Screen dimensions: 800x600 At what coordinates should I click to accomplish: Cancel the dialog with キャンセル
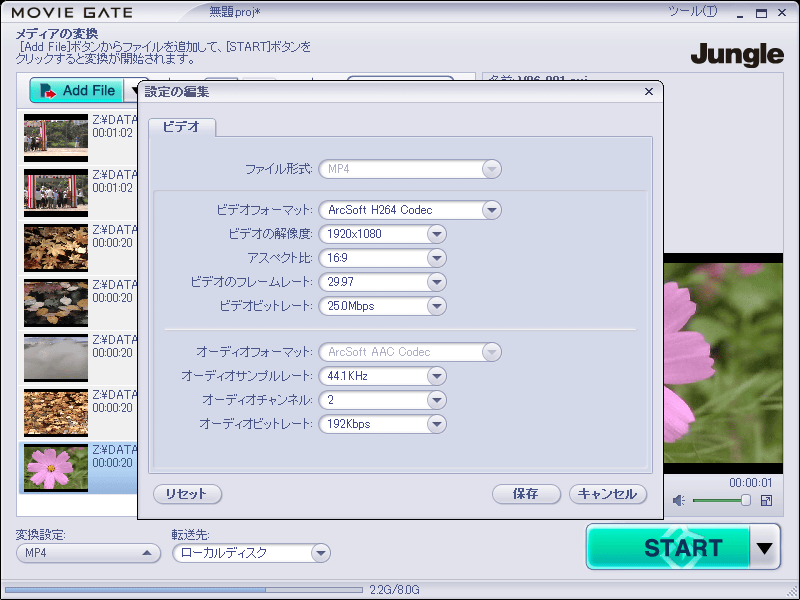point(608,494)
